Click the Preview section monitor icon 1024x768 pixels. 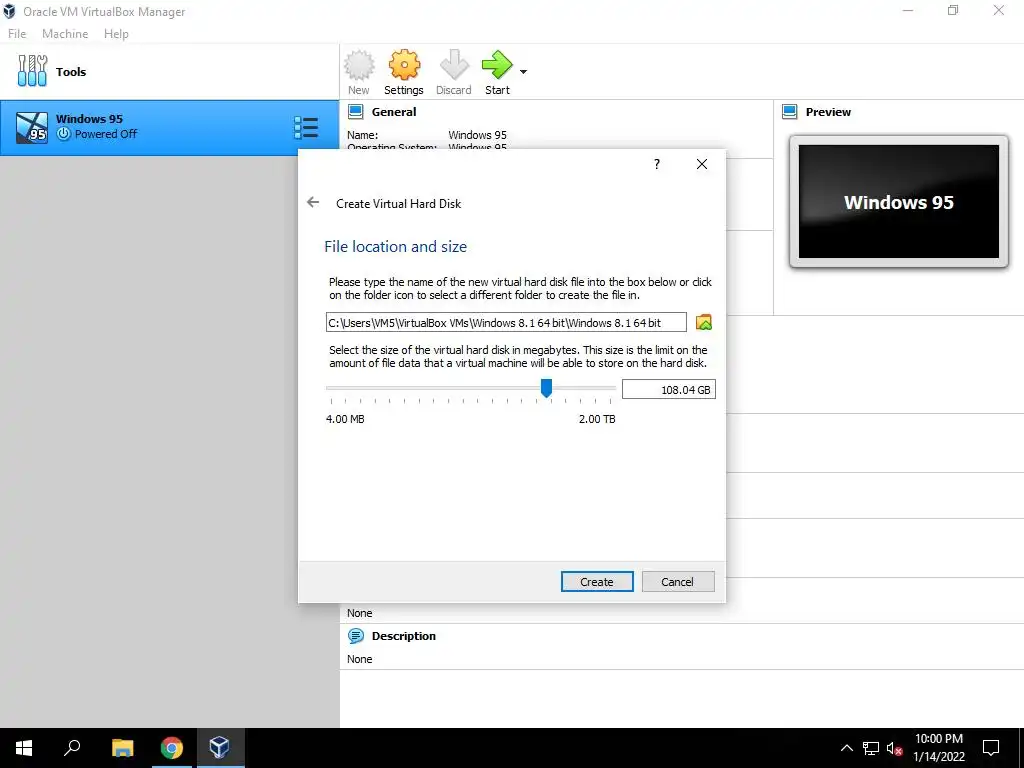pyautogui.click(x=790, y=112)
